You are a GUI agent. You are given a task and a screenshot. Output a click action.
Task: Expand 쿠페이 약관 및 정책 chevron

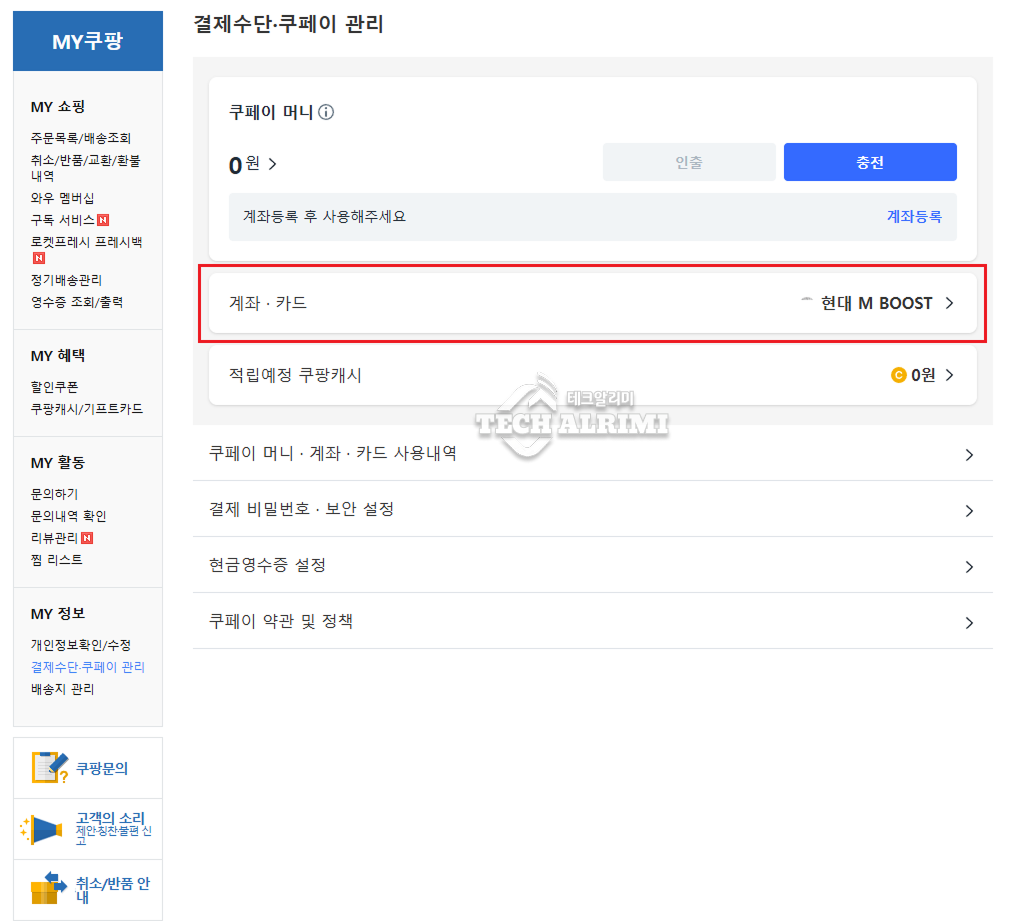coord(969,623)
